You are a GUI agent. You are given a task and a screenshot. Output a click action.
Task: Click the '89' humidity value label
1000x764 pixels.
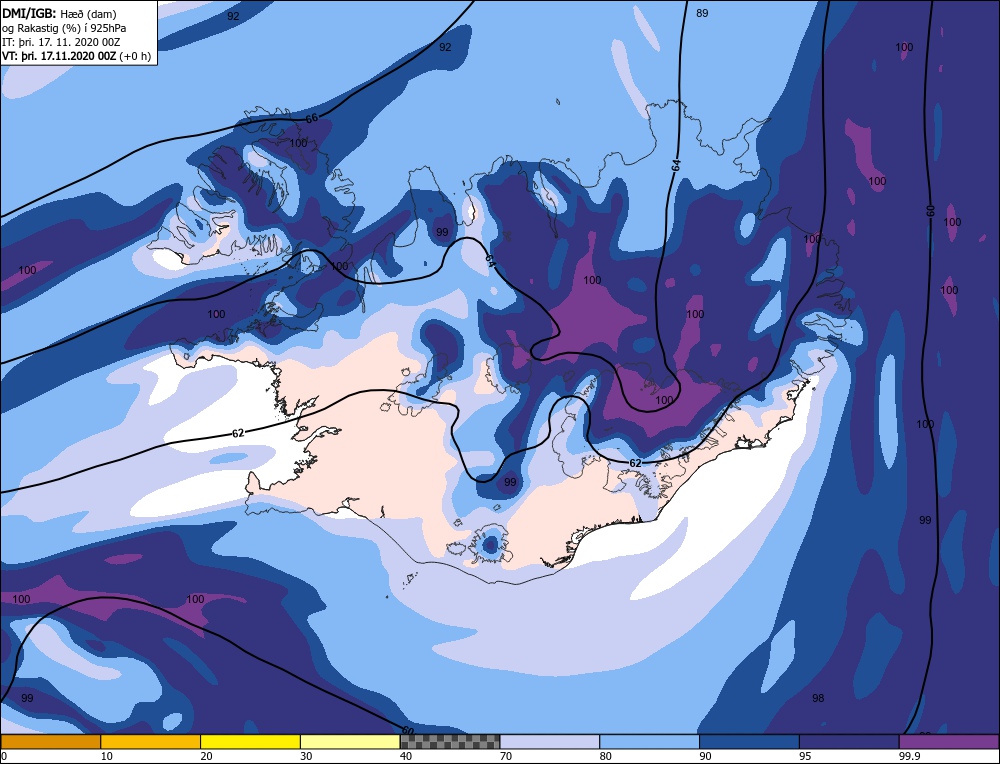click(702, 13)
